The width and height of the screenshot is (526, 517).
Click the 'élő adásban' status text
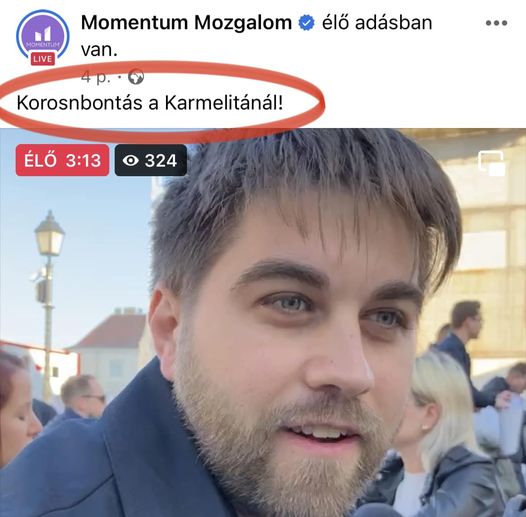pyautogui.click(x=377, y=23)
